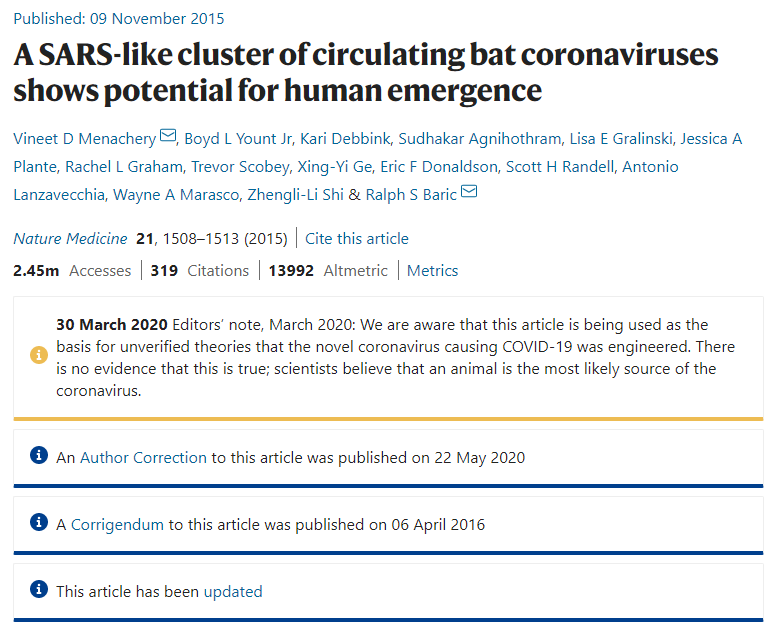The image size is (775, 629).
Task: Select author Zhengli-Li Shi
Action: point(295,195)
